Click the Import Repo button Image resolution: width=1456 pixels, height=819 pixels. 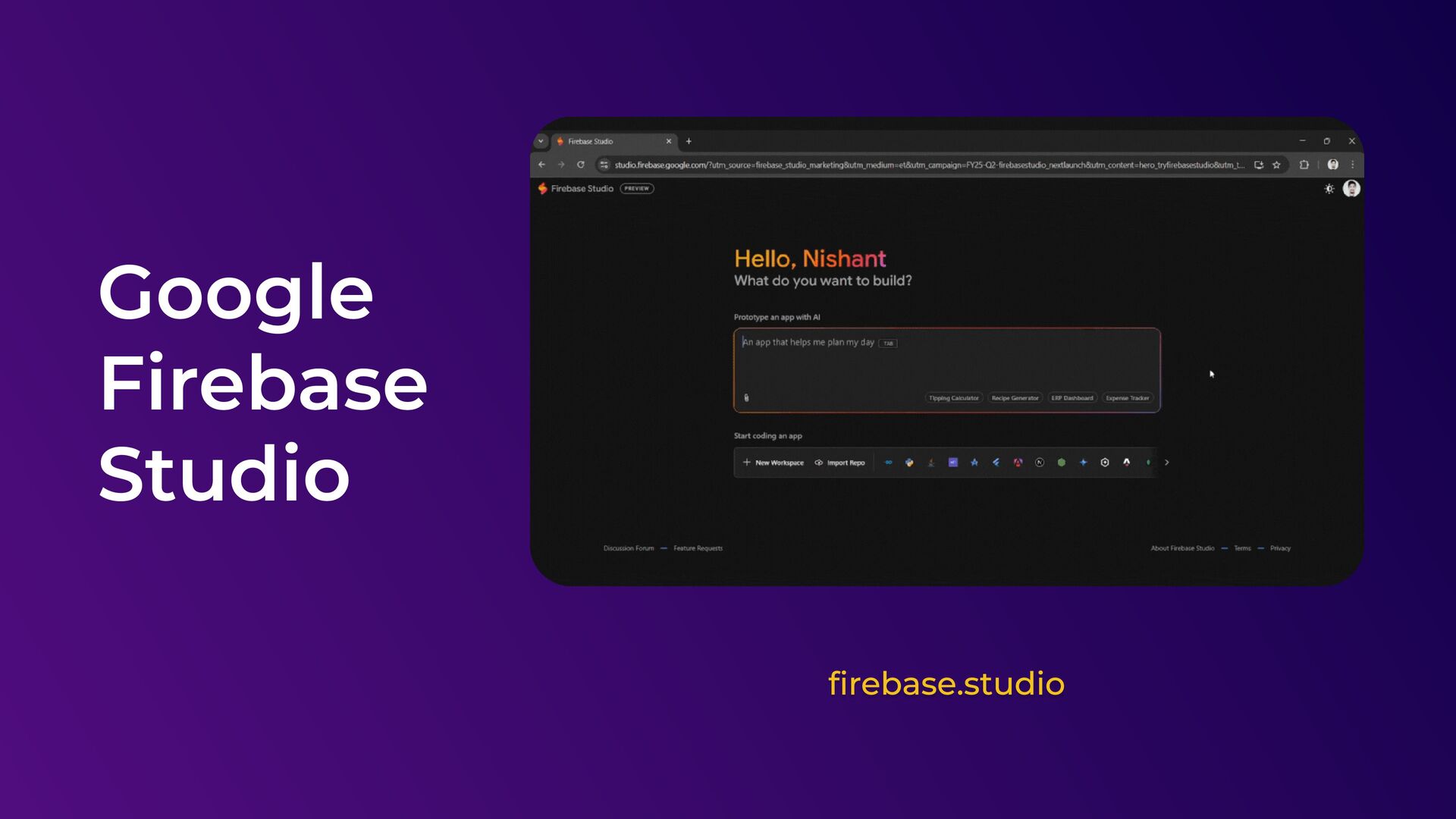[x=839, y=462]
